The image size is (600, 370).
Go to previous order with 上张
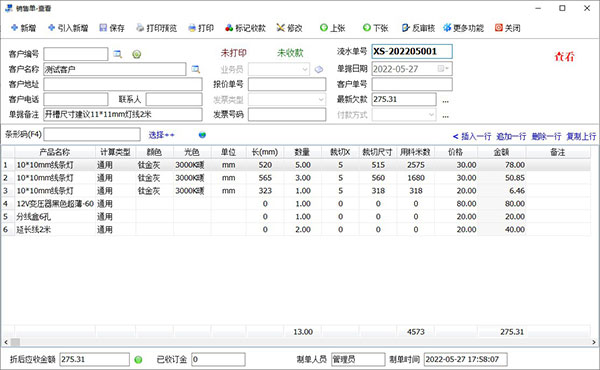(333, 28)
